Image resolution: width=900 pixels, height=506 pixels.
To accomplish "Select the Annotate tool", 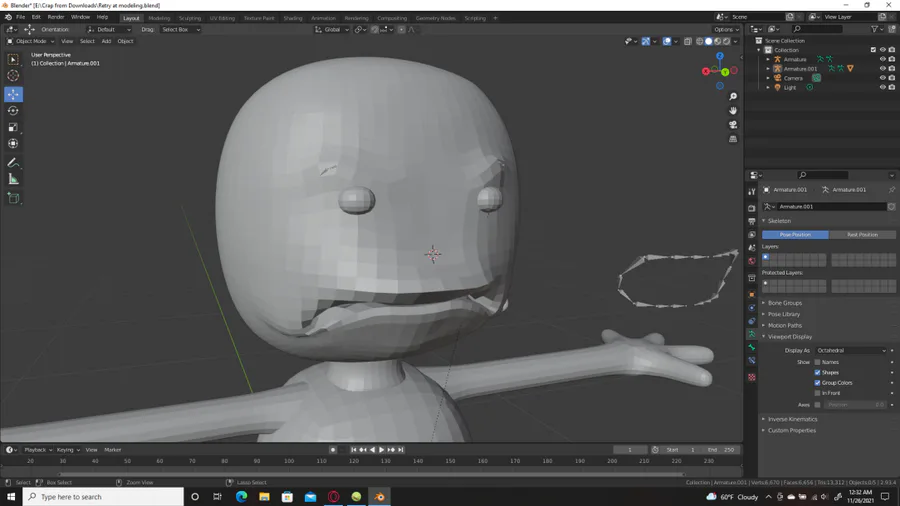I will click(13, 163).
